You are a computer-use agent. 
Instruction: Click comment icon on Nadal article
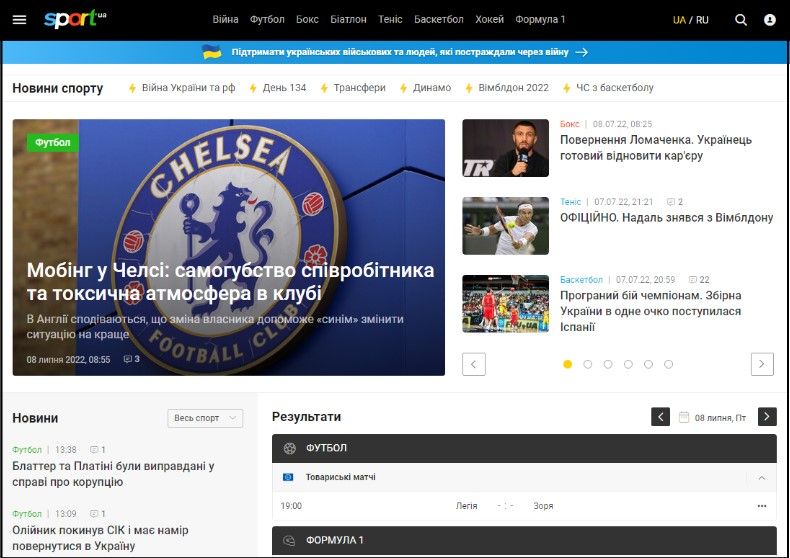click(671, 202)
